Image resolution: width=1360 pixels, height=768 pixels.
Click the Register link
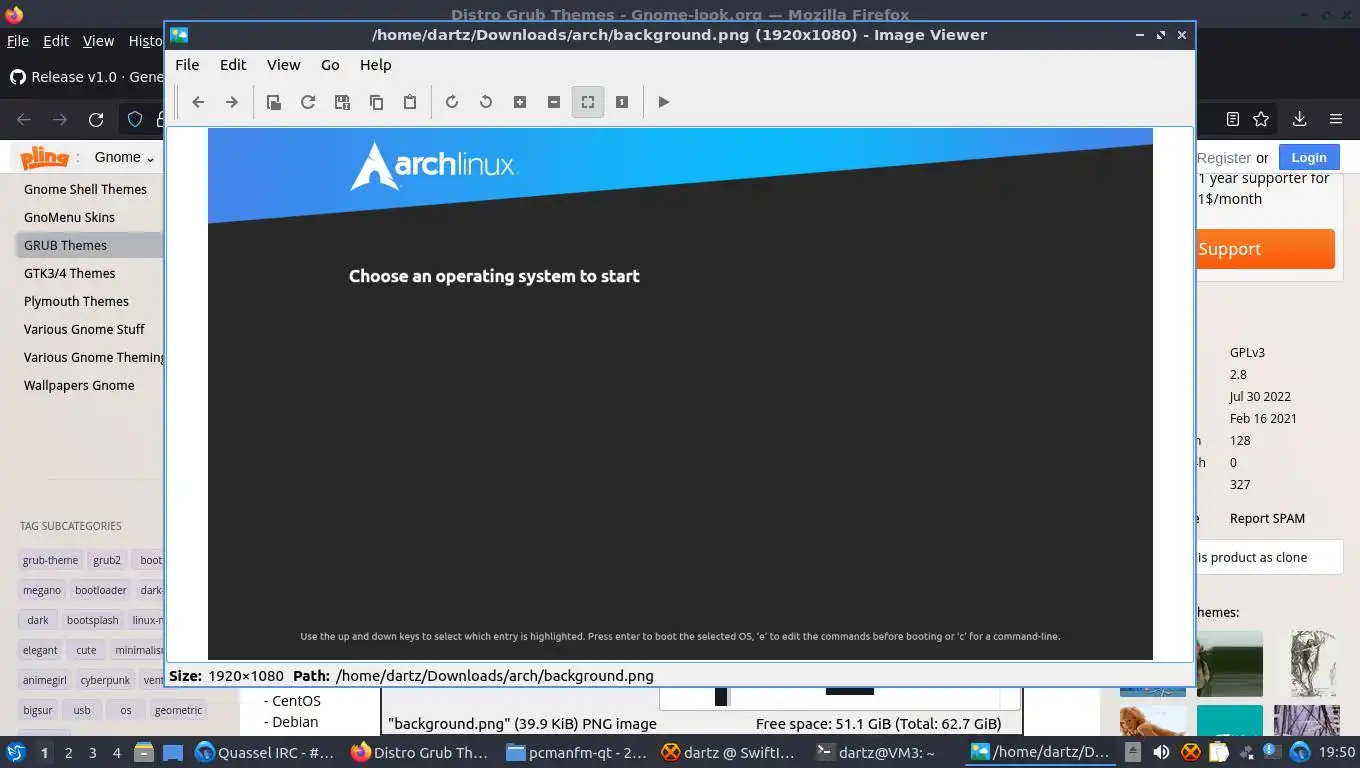coord(1223,158)
